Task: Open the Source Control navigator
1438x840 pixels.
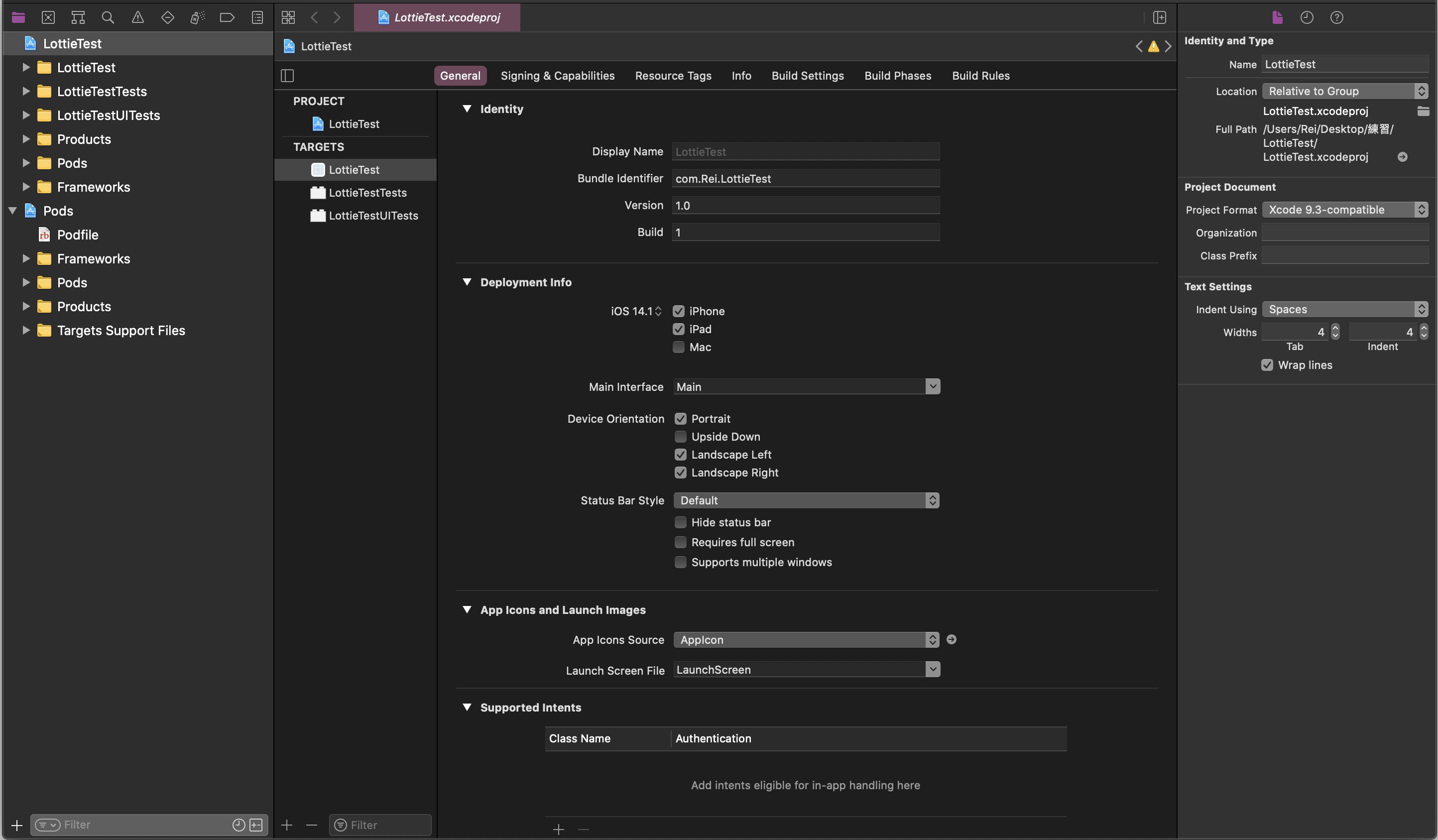Action: [x=48, y=18]
